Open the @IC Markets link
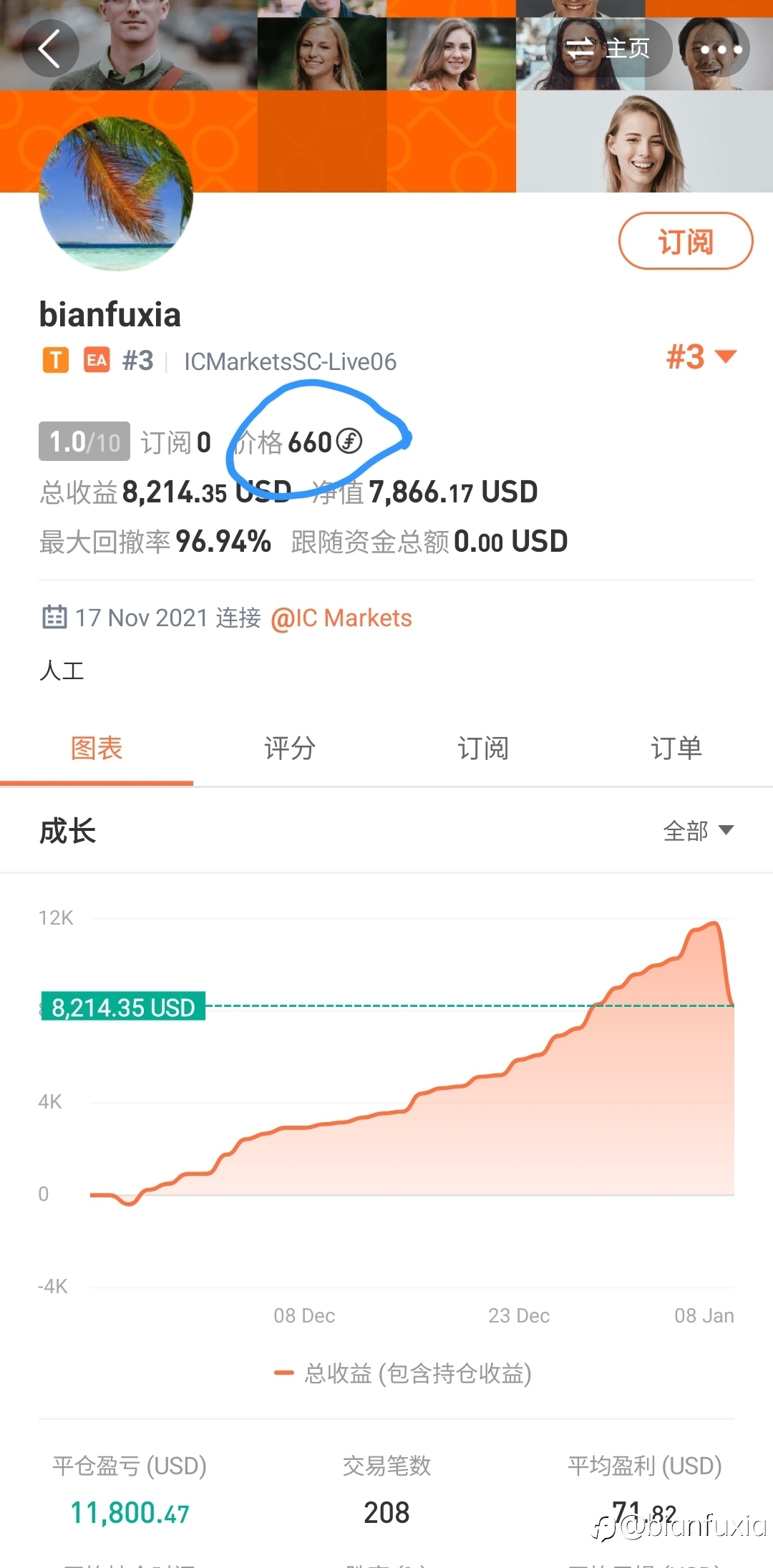Screen dimensions: 773x1568 pyautogui.click(x=341, y=618)
